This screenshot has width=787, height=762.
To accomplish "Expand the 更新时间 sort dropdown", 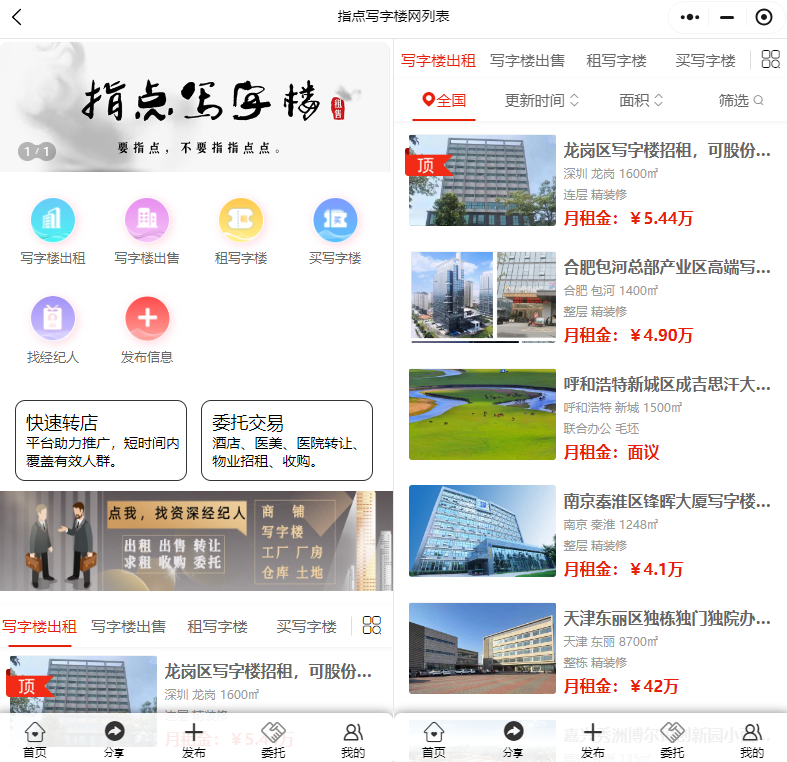I will [542, 100].
